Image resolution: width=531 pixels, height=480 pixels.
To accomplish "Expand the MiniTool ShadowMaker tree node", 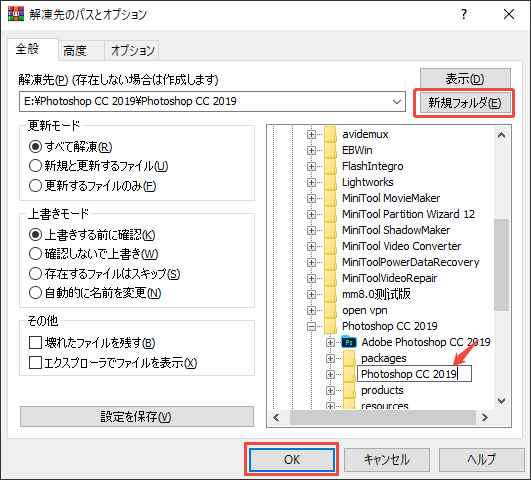I will (x=311, y=230).
